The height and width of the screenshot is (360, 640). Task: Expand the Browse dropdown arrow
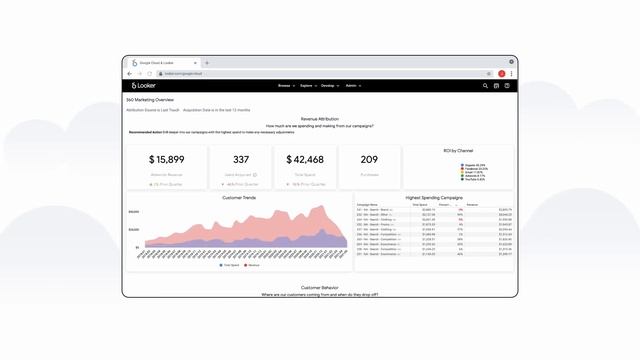293,86
